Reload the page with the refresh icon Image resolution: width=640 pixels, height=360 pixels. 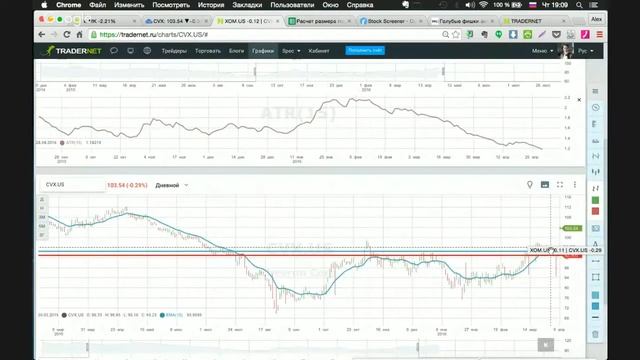click(x=67, y=35)
